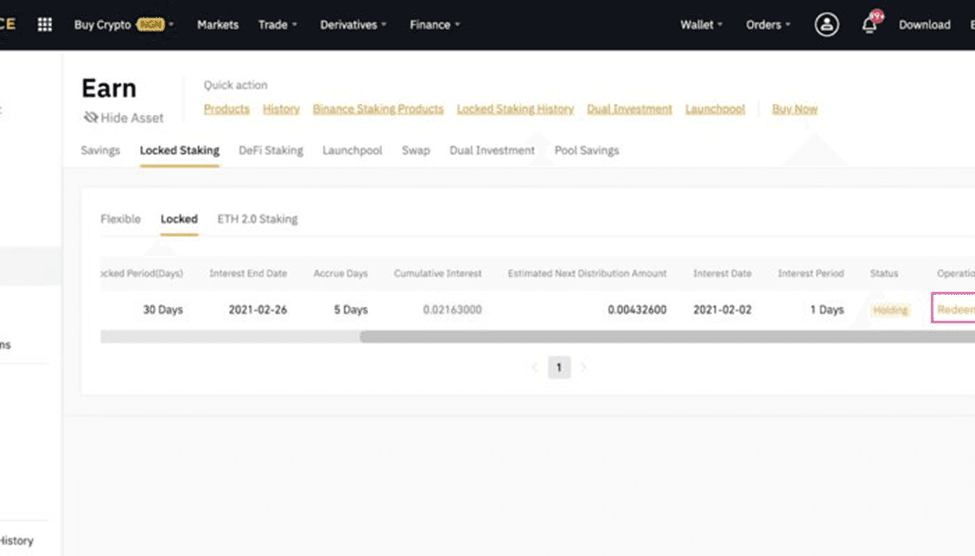975x556 pixels.
Task: Click the 0.00432600 distribution amount value
Action: 637,310
